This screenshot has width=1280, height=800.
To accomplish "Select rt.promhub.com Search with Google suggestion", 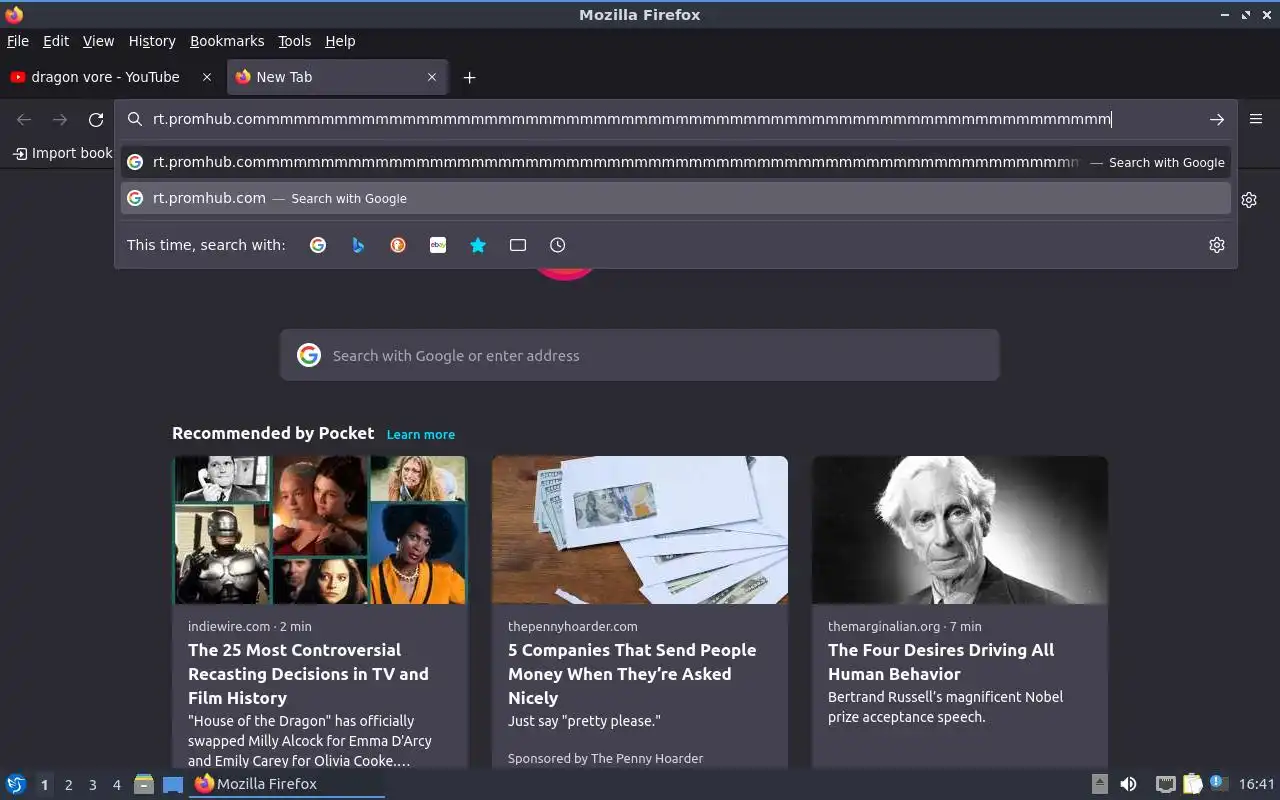I will (x=676, y=198).
